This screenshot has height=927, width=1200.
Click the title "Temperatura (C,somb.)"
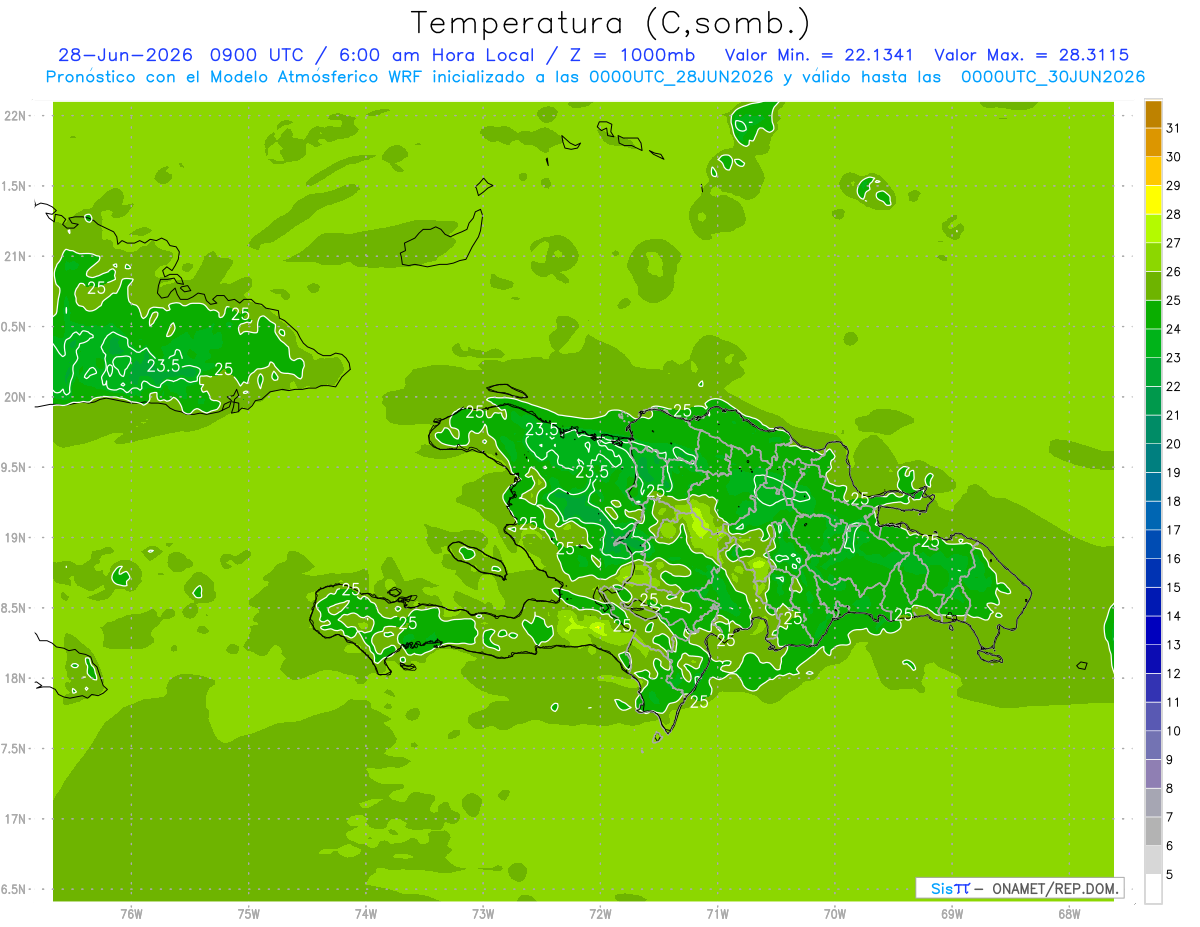[x=610, y=23]
